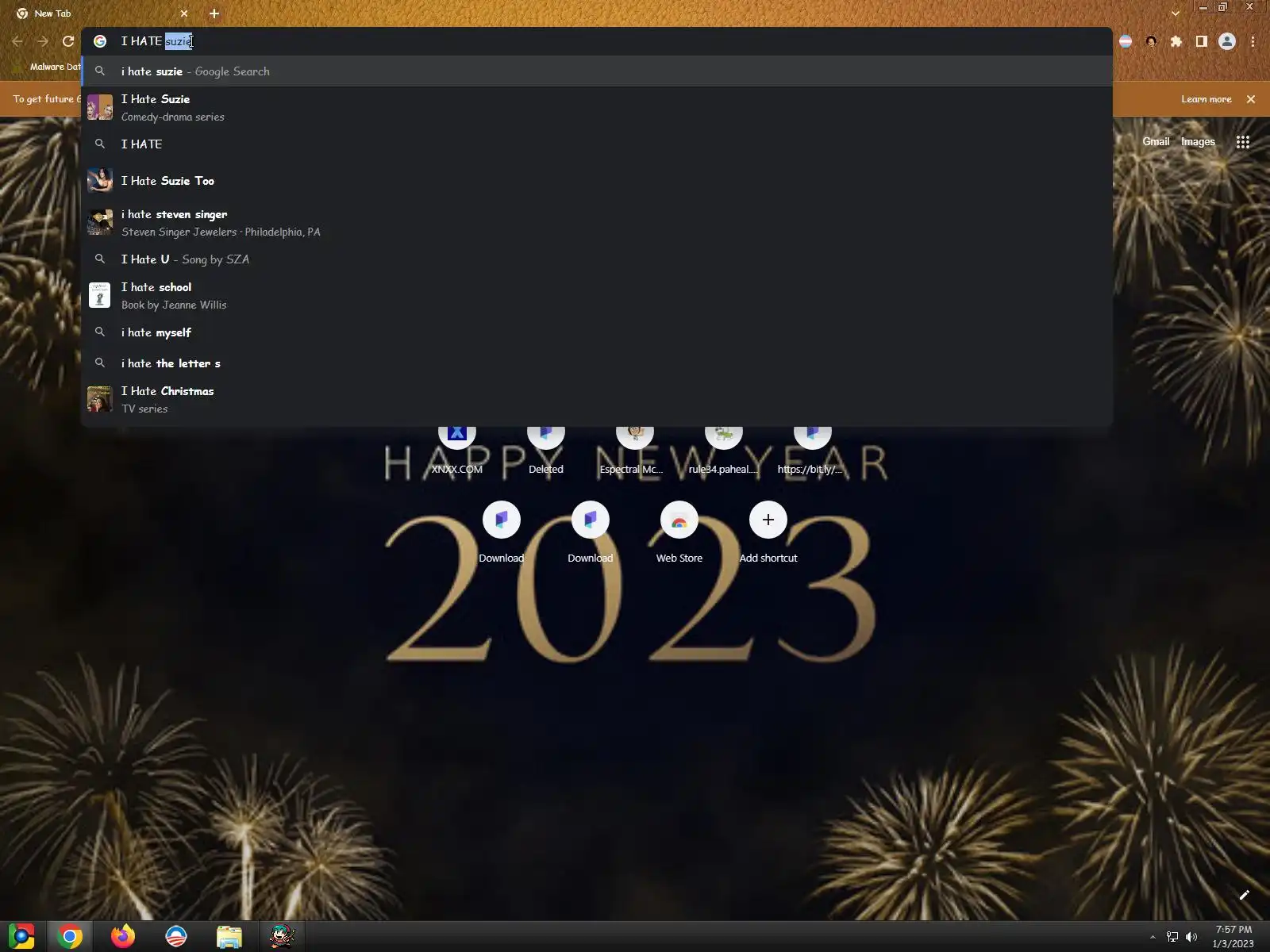Screen dimensions: 1270x952
Task: Open a new tab with plus button
Action: 214,13
